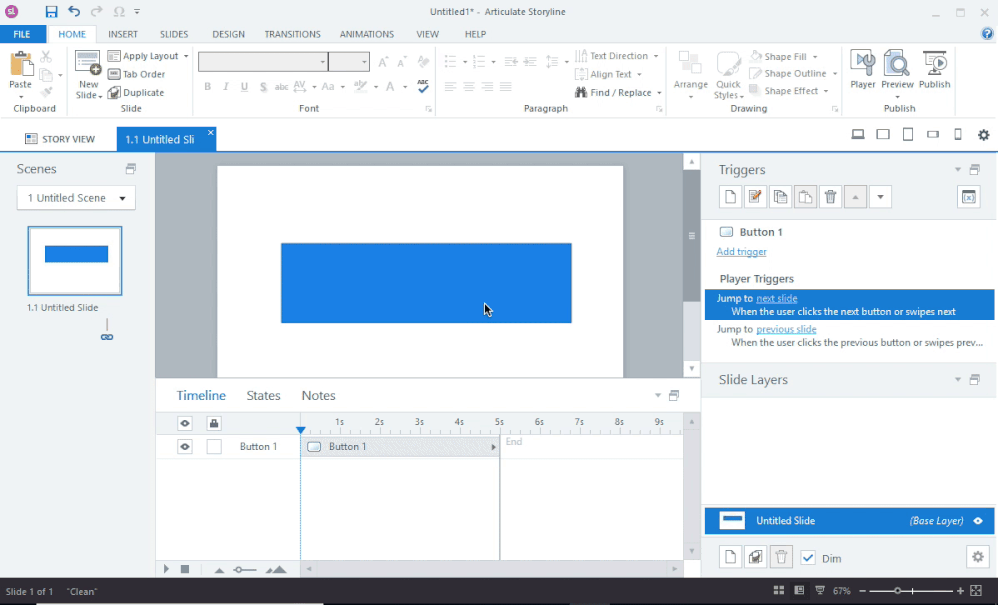Lock Button 1 using timeline lock checkbox
998x605 pixels.
coord(214,447)
